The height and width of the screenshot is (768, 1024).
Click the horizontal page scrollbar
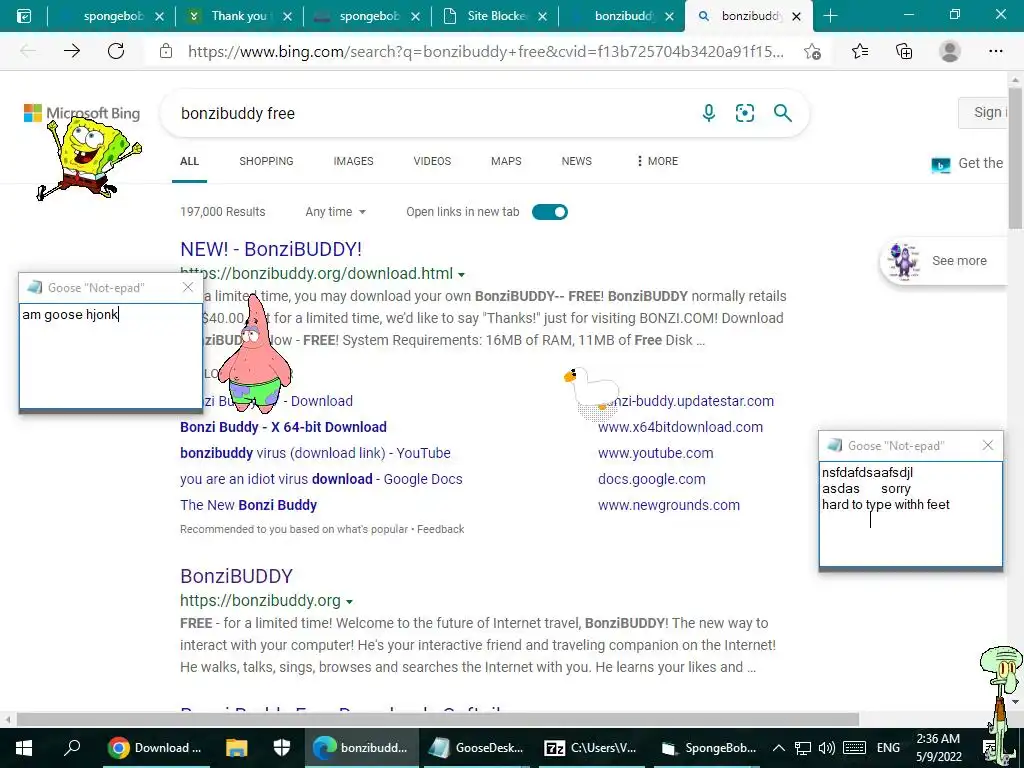coord(438,719)
